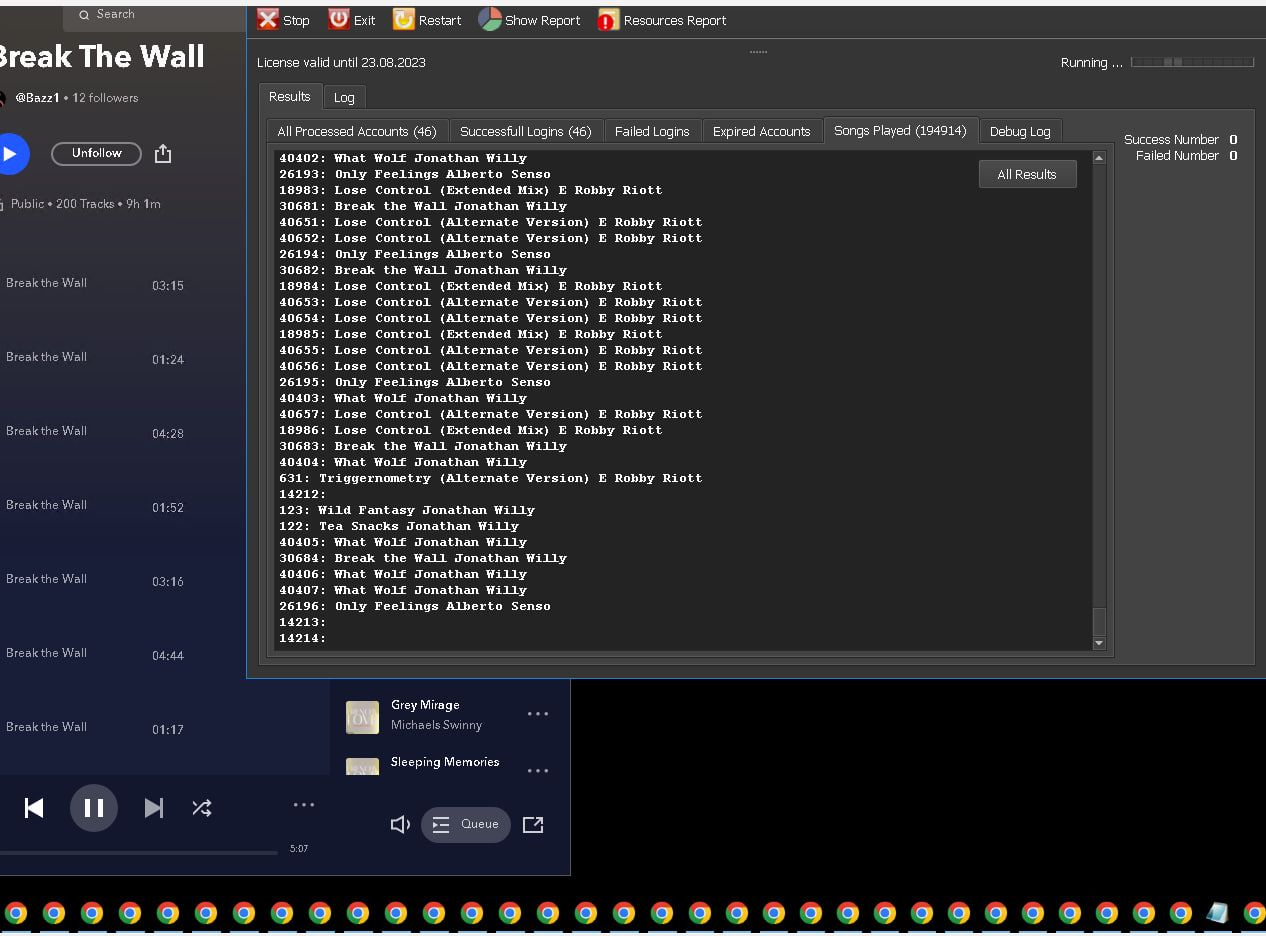Click the Exit power icon
Screen dimensions: 1266x936
point(339,19)
